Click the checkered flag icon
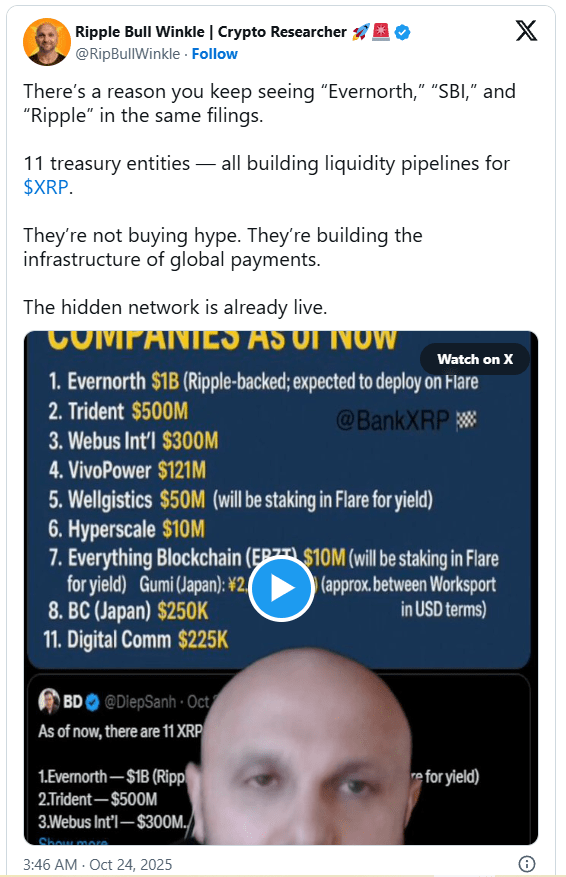566x877 pixels. pos(466,420)
